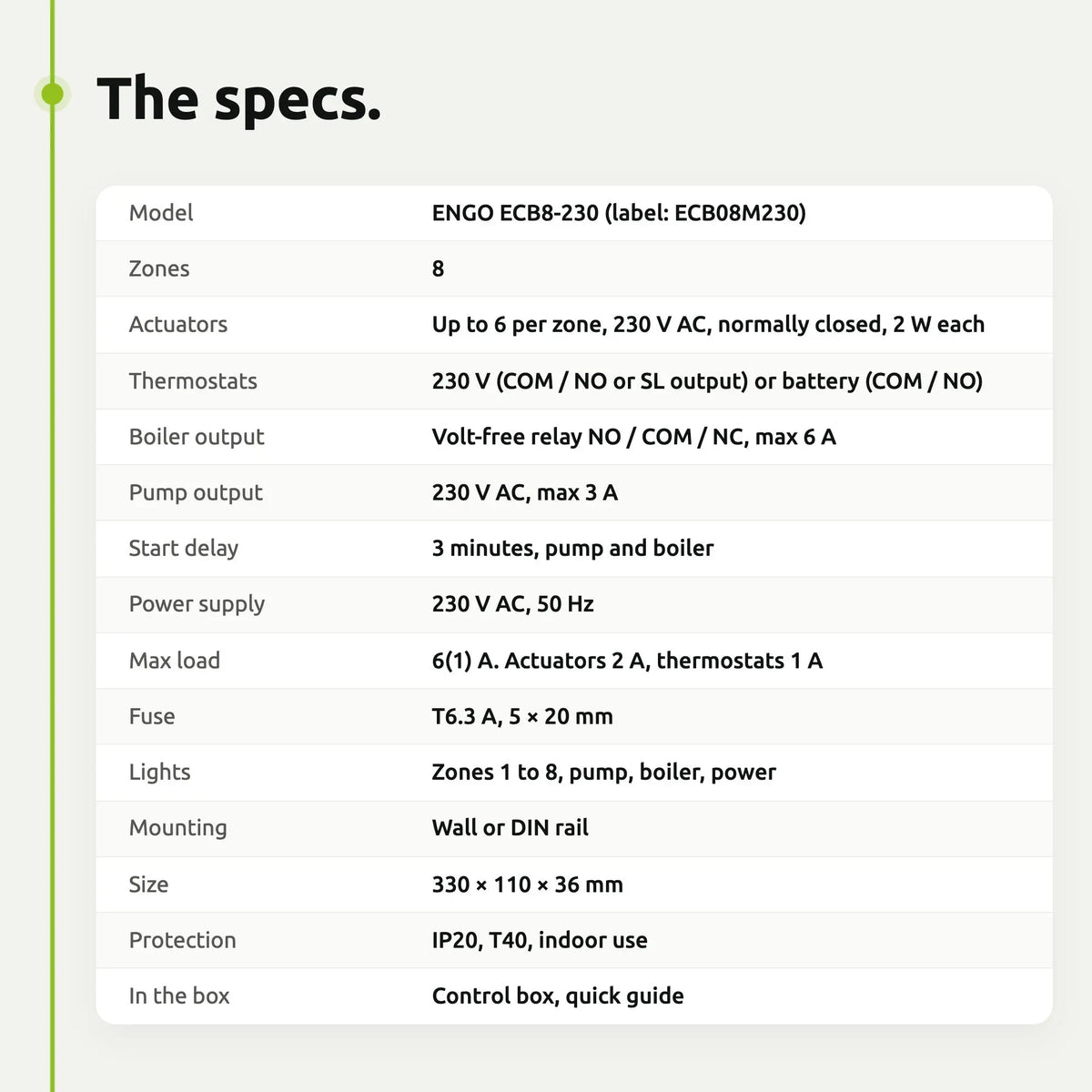Click the Pump output row label
Viewport: 1092px width, 1092px height.
tap(196, 492)
